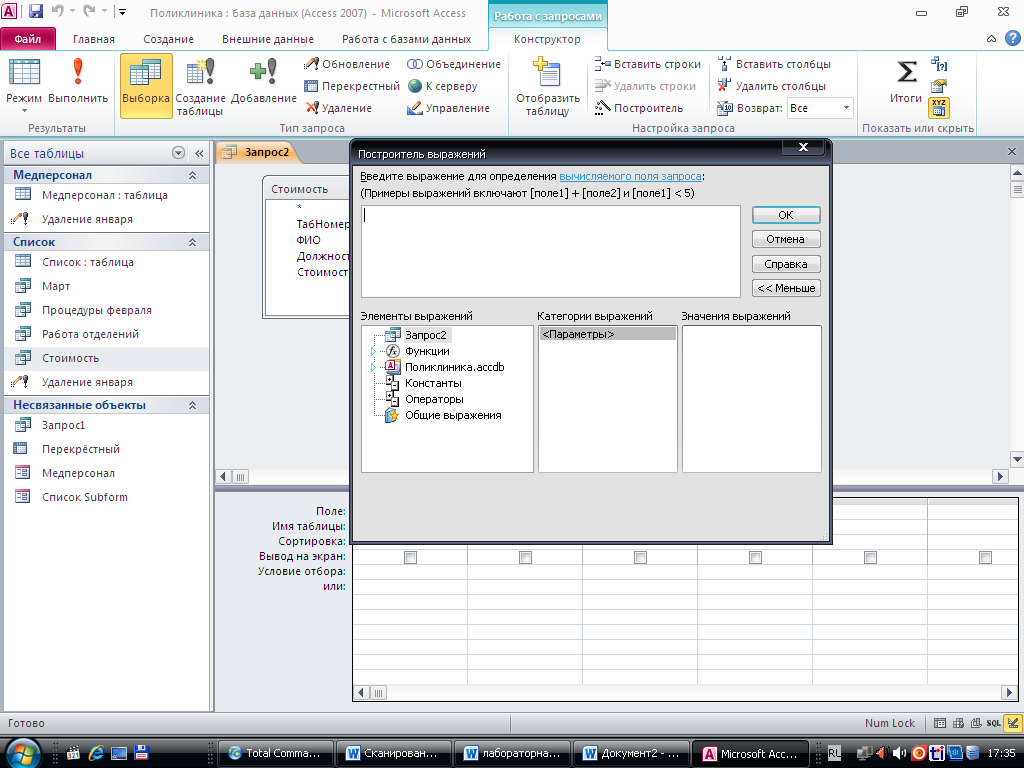Open the Возврат combo box with Все
The height and width of the screenshot is (768, 1024).
(820, 108)
